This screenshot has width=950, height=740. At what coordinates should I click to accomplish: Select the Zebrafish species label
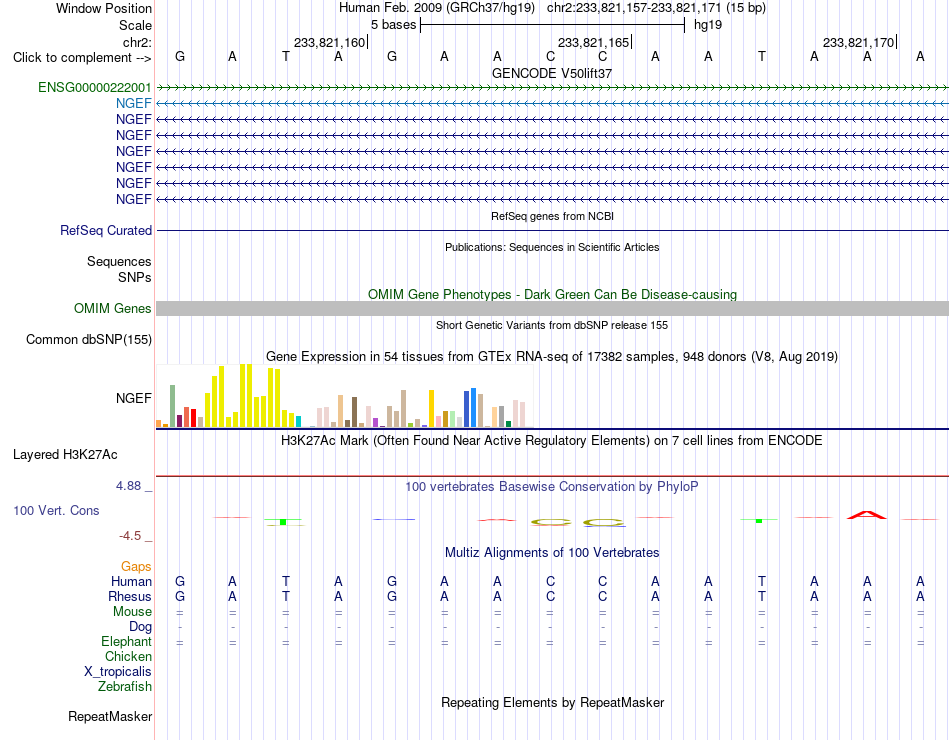coord(125,687)
